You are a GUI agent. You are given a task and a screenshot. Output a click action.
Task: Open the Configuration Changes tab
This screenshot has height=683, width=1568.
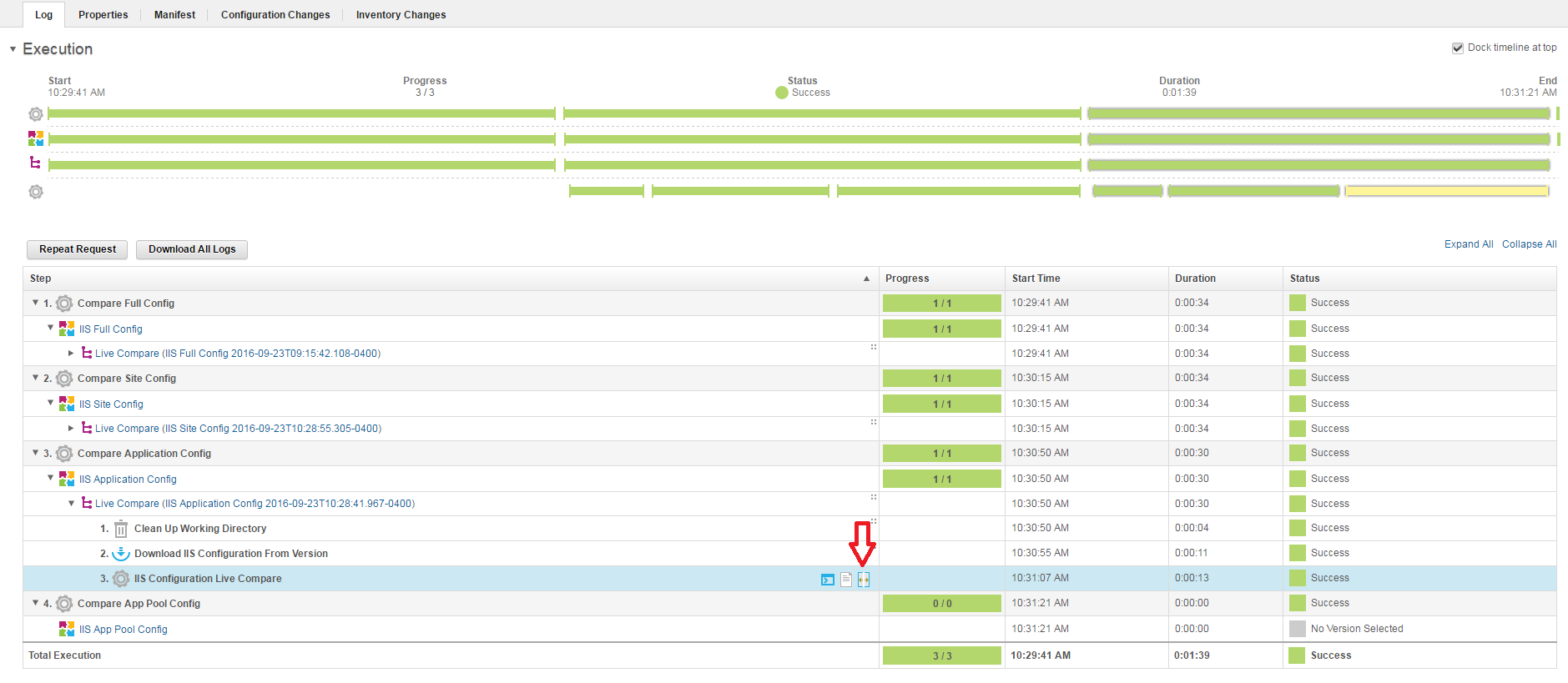click(275, 15)
